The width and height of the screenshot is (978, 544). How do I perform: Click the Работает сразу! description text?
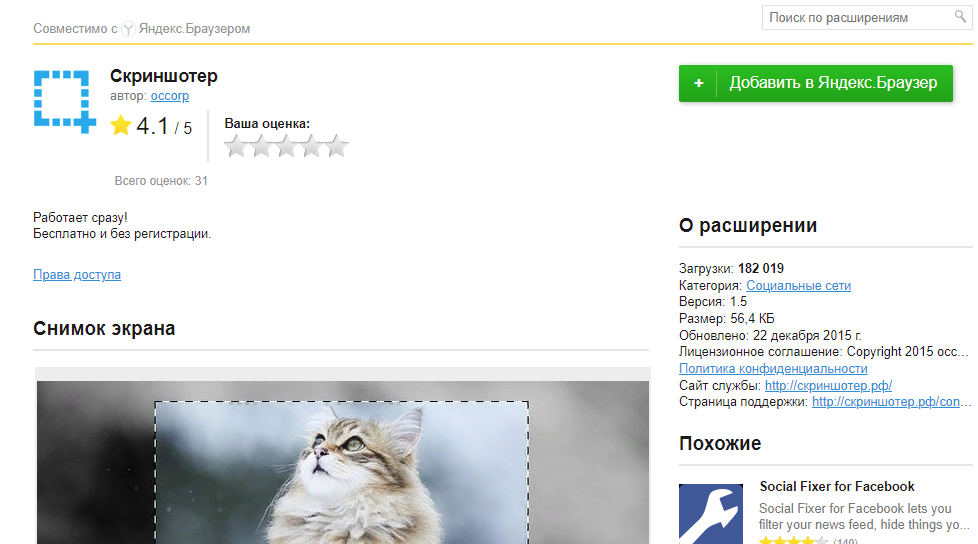click(80, 218)
